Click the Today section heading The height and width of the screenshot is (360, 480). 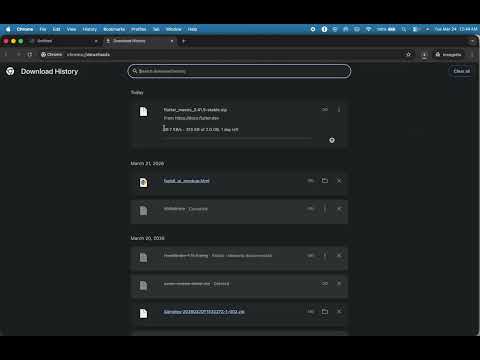(137, 92)
